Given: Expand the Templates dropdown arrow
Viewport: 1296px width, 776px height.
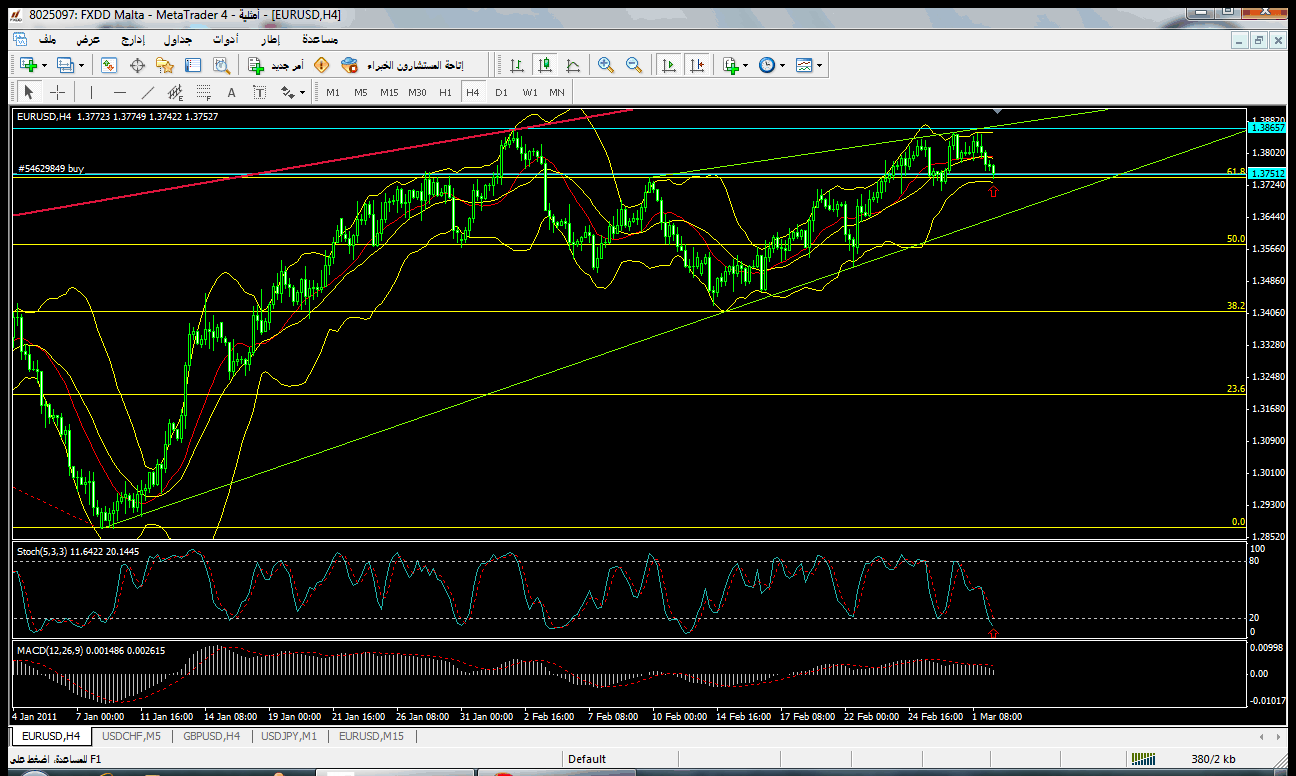Looking at the screenshot, I should click(820, 65).
